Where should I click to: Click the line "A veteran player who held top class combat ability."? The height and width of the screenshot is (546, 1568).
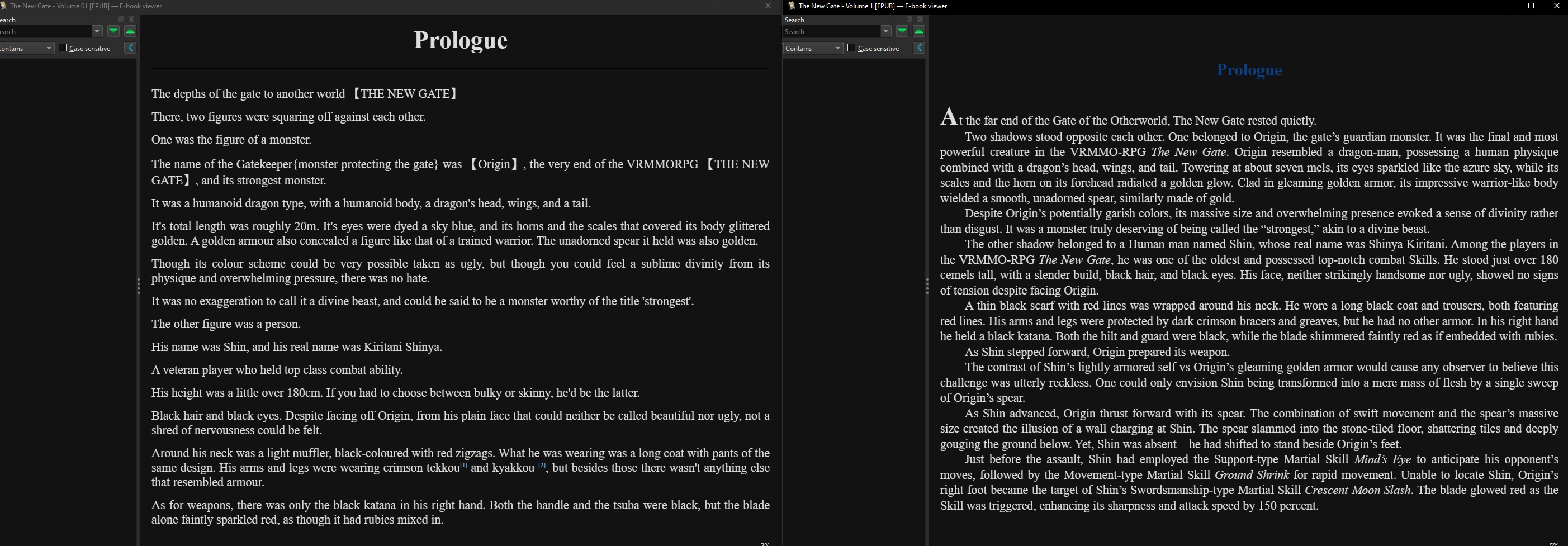point(277,370)
